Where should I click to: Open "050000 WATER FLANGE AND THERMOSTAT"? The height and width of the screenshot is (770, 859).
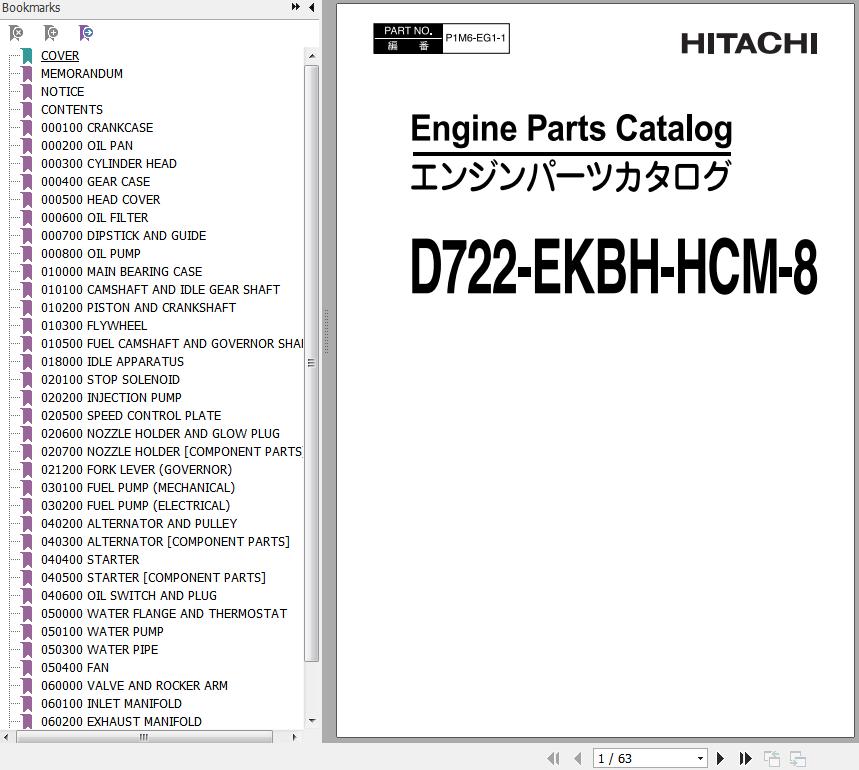click(164, 614)
